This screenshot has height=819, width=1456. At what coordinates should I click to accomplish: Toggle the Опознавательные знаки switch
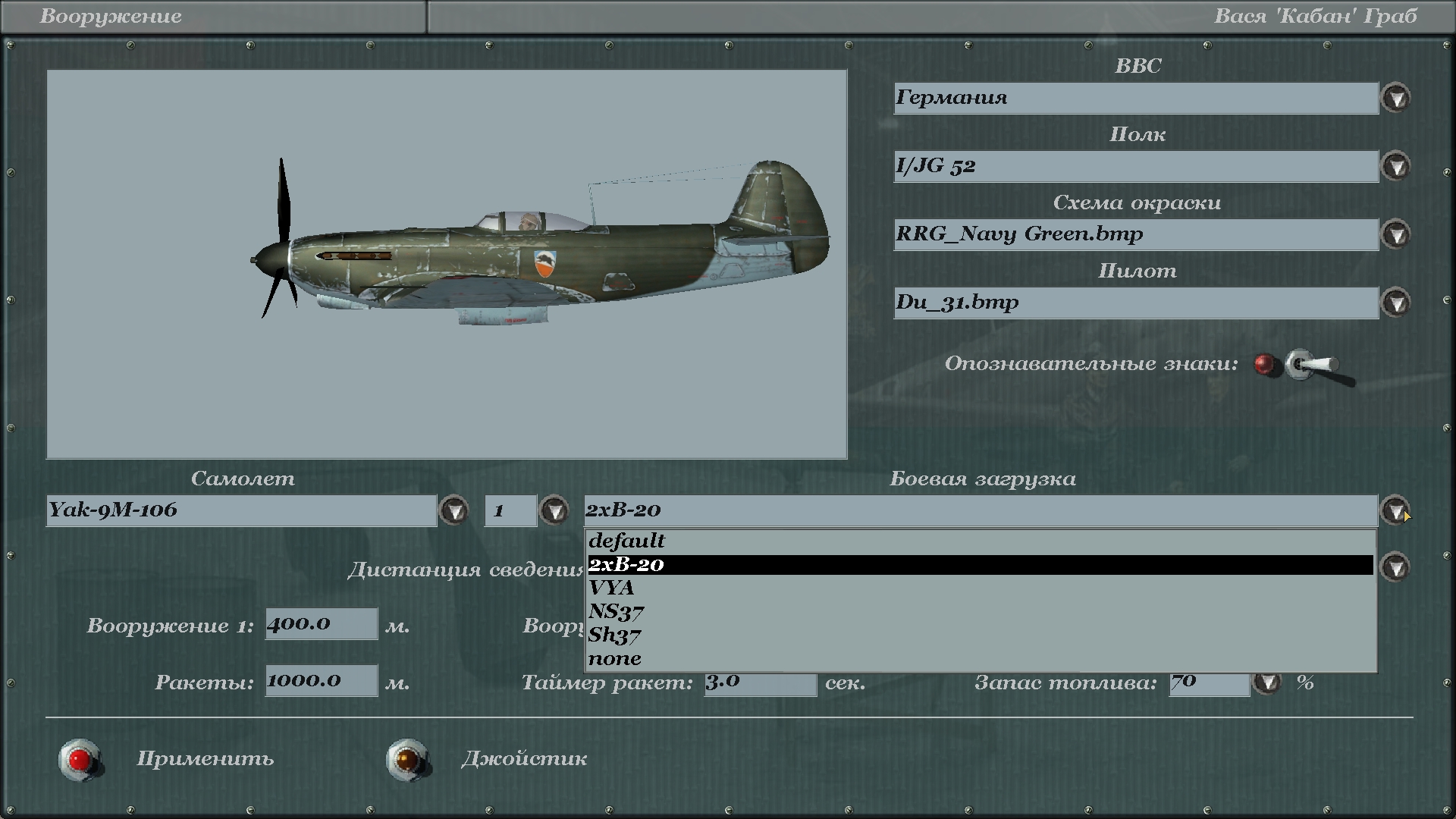[1310, 366]
